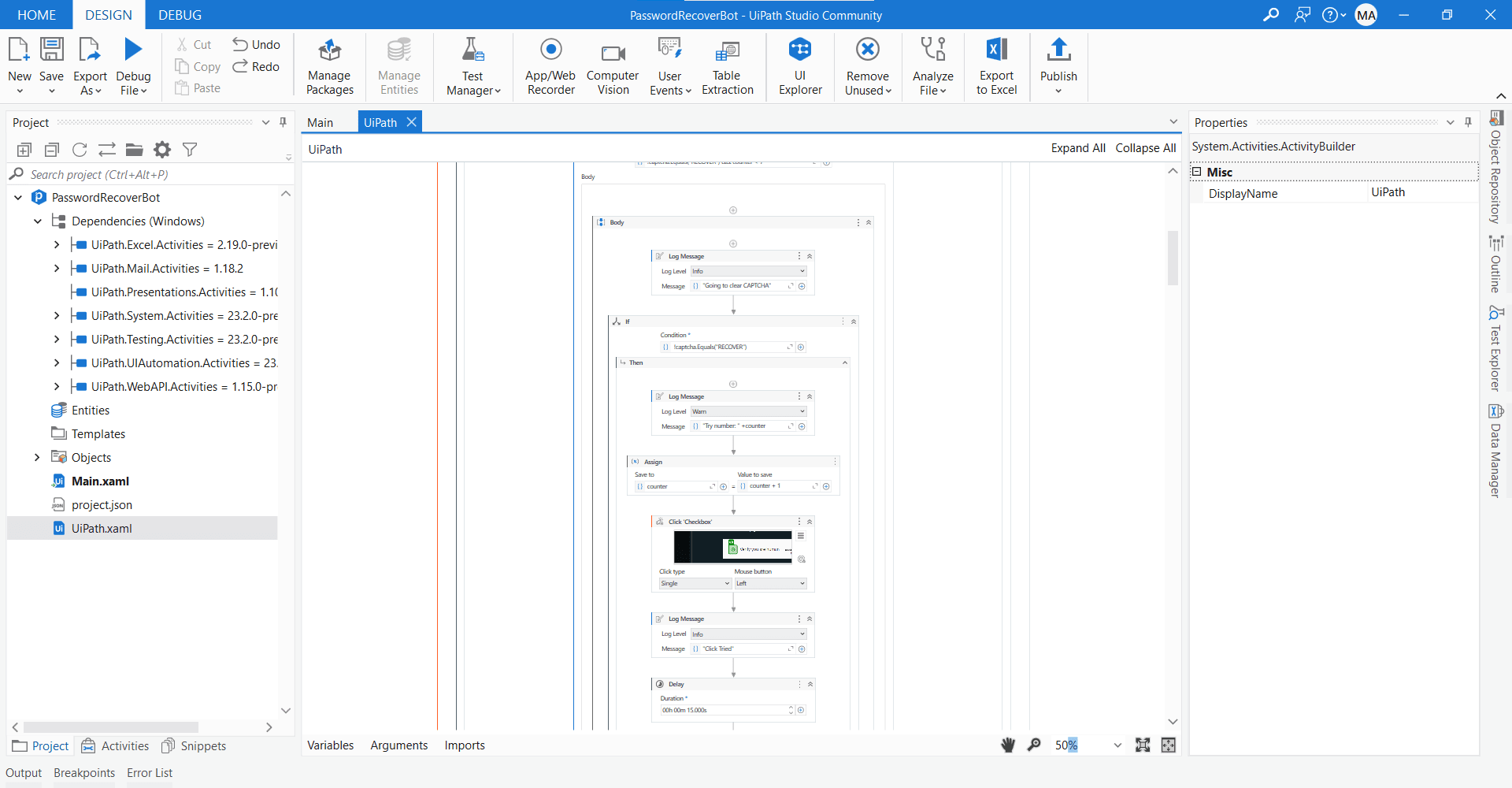Pin the Properties panel
Viewport: 1512px width, 788px height.
[1468, 122]
